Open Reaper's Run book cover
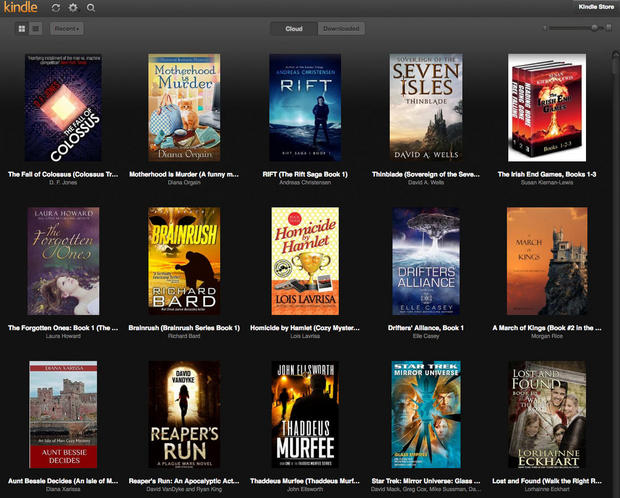The height and width of the screenshot is (498, 620). point(184,415)
